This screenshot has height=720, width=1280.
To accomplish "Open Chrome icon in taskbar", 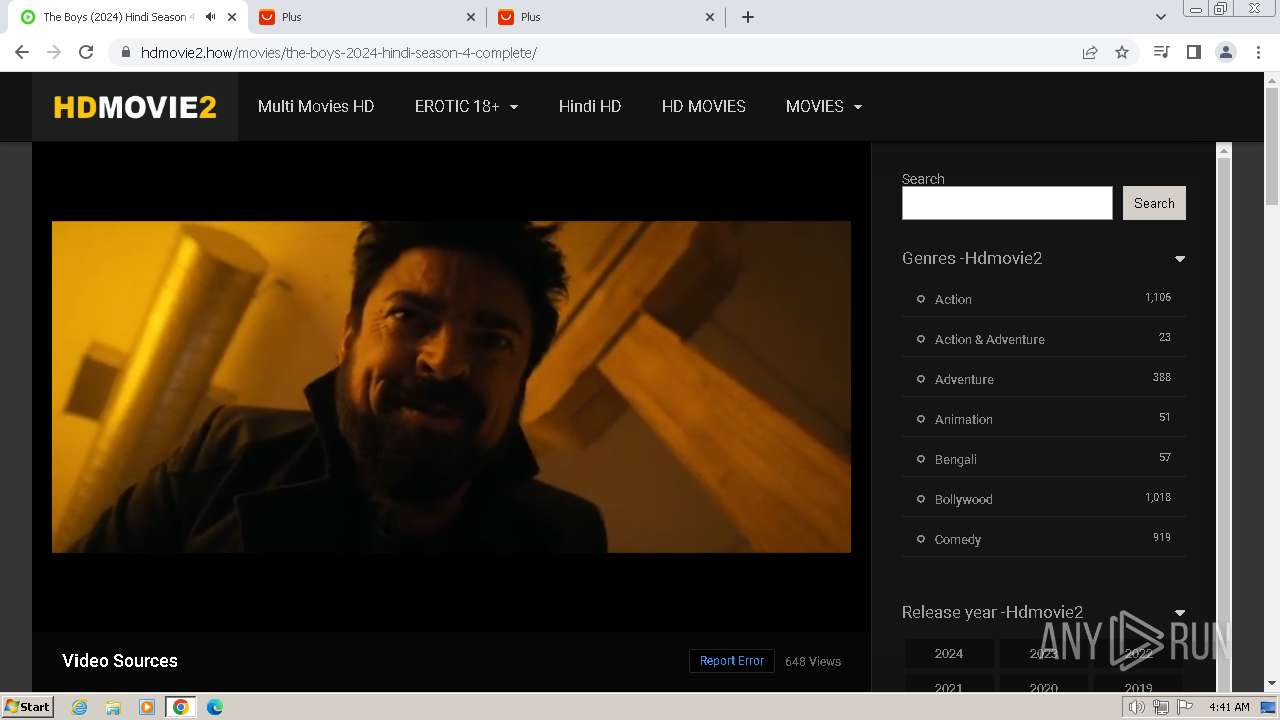I will tap(181, 707).
